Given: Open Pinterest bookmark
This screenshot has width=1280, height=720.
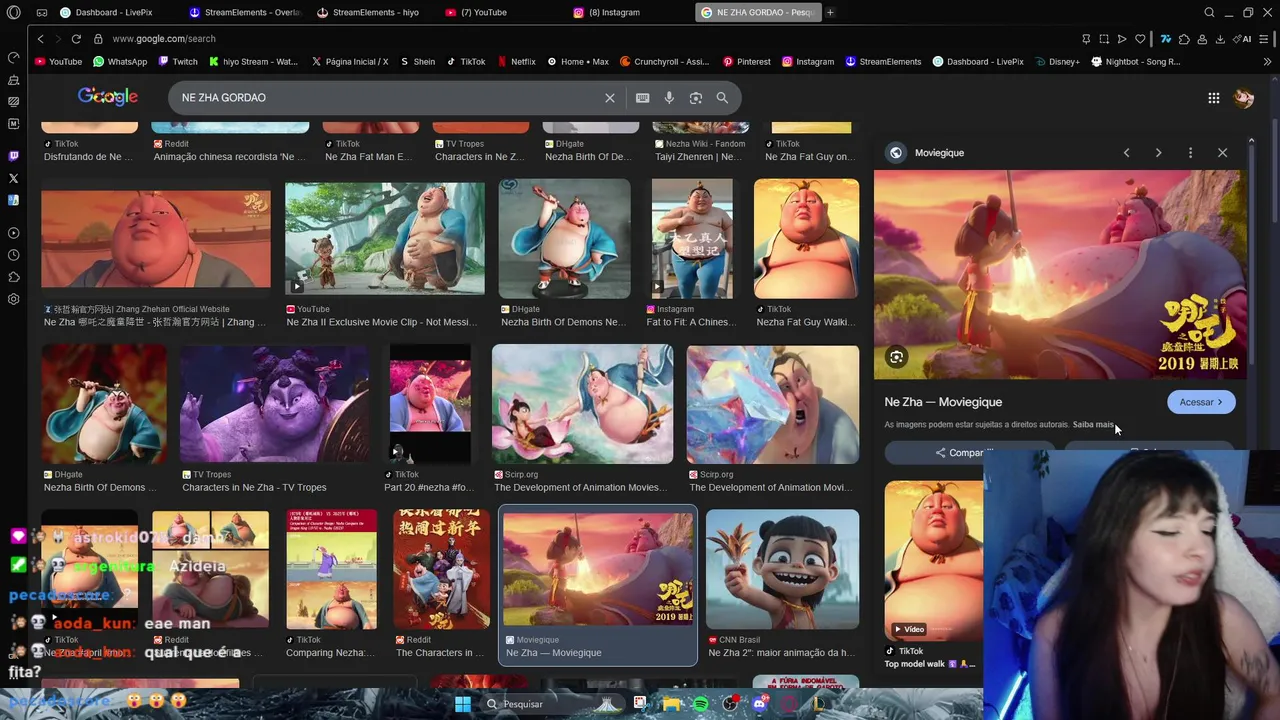Looking at the screenshot, I should coord(746,62).
